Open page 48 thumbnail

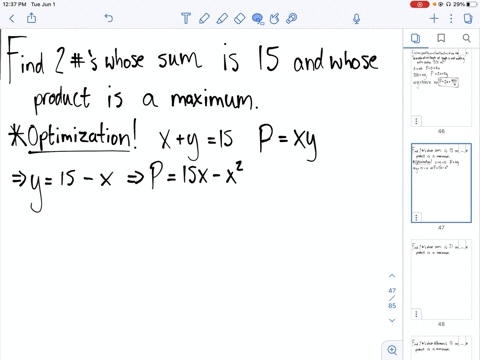(441, 279)
